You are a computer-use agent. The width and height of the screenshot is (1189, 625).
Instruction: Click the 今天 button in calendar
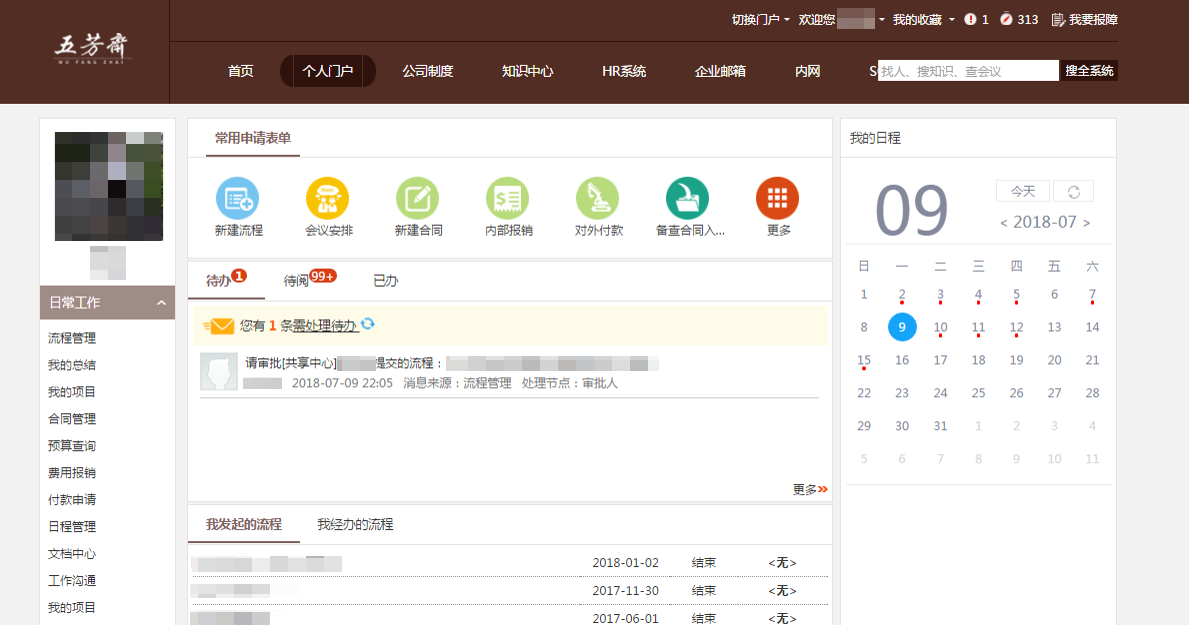(x=1022, y=191)
